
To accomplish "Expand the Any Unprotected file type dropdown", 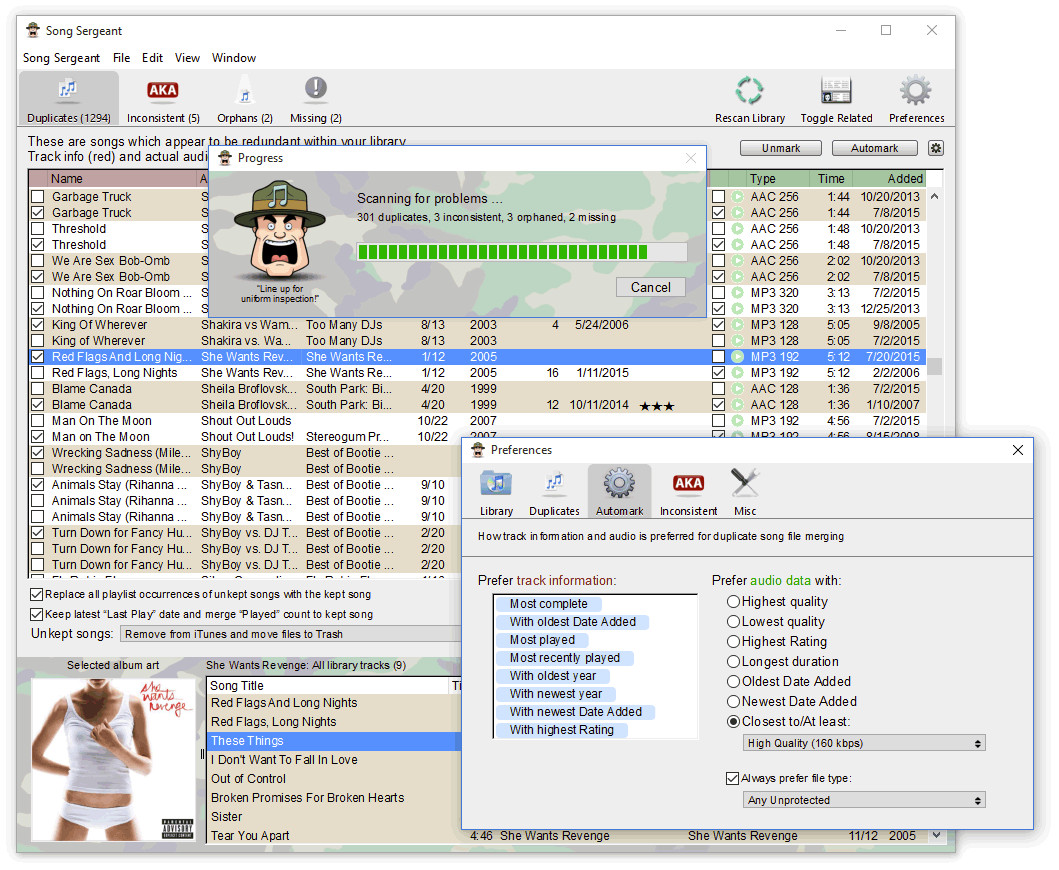I will (864, 800).
